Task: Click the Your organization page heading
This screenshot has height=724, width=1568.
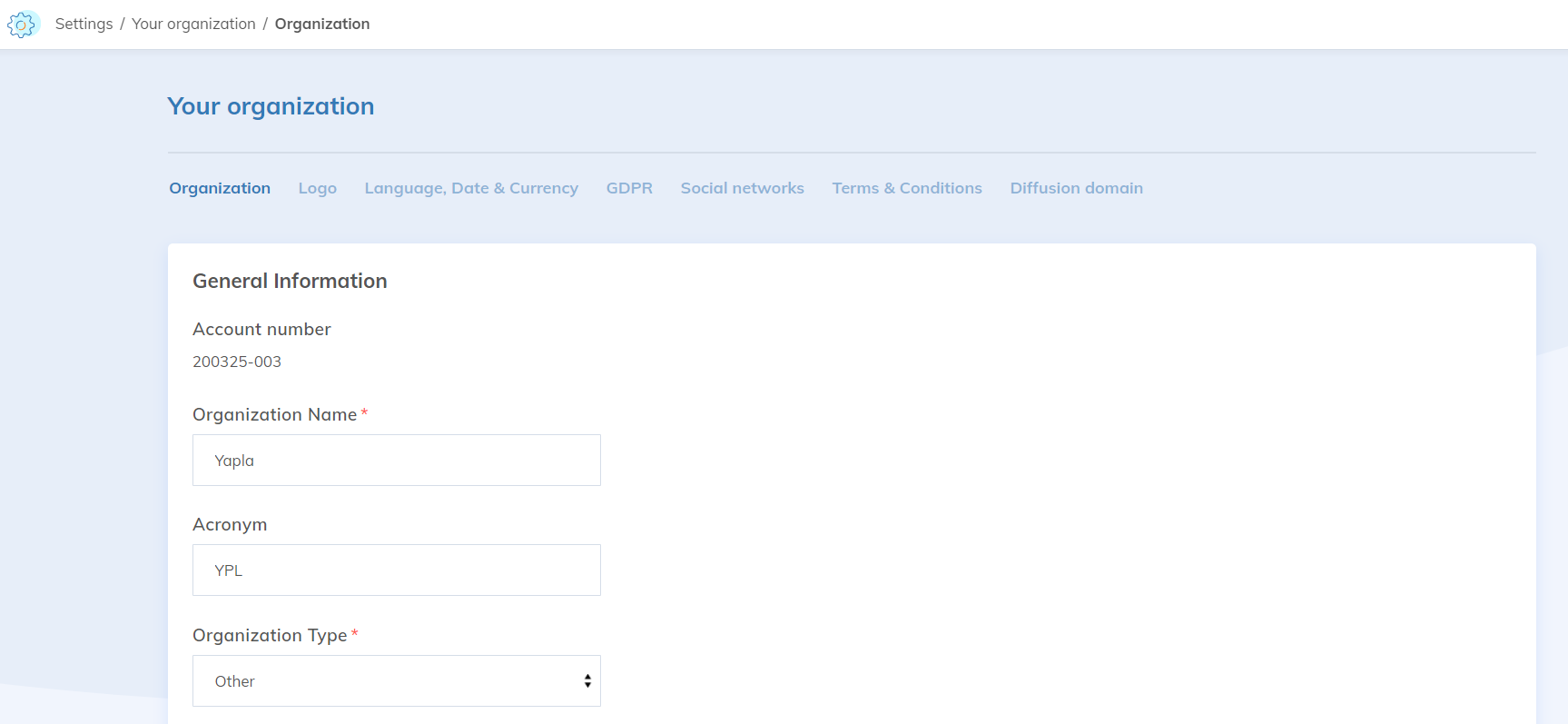Action: (x=271, y=106)
